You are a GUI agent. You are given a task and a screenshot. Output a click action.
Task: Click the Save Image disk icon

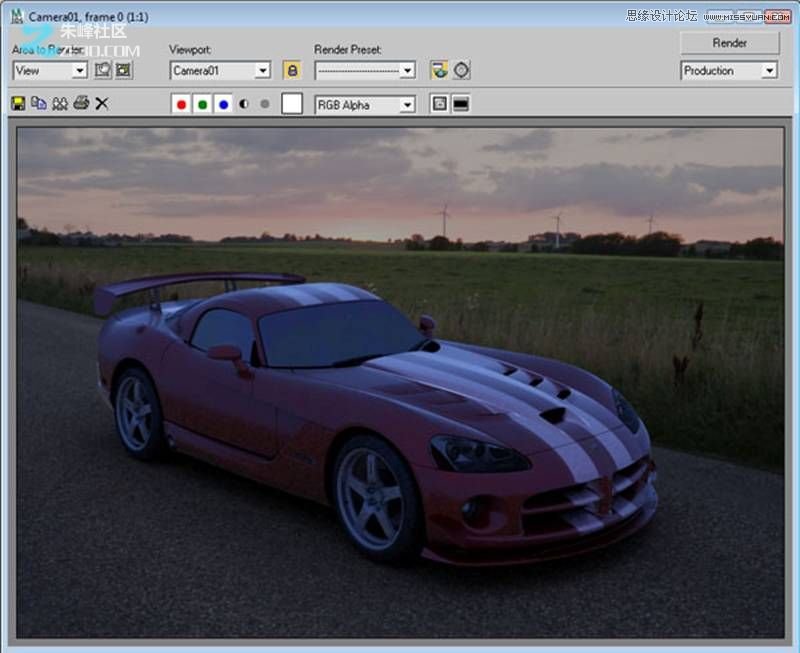pos(18,103)
